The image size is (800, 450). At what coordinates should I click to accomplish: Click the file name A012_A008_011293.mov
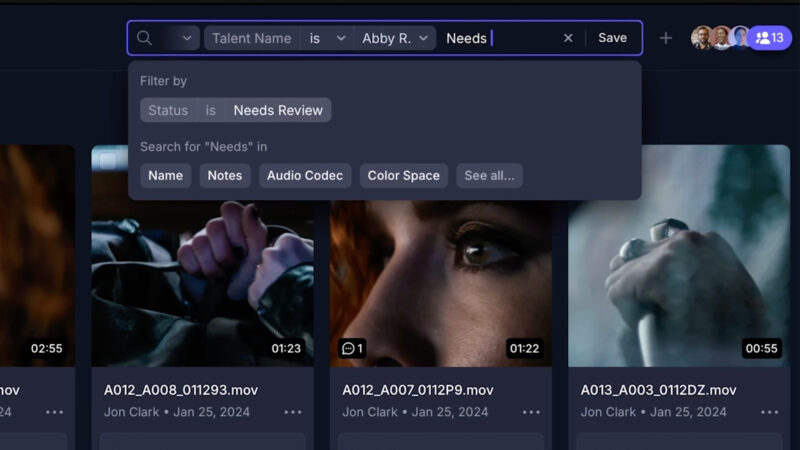pos(181,390)
